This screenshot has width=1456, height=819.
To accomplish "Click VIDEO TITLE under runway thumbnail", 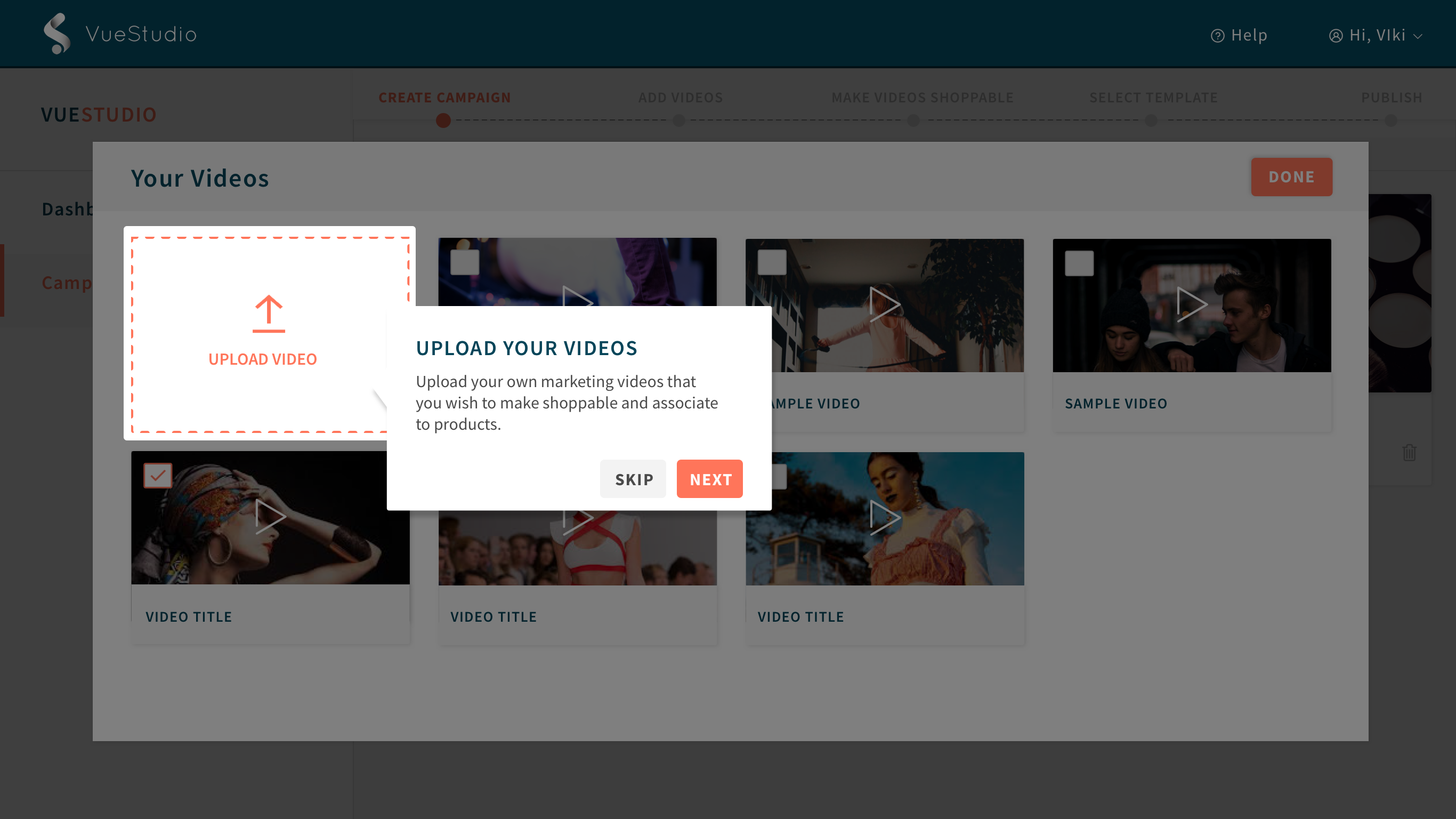I will pyautogui.click(x=494, y=616).
